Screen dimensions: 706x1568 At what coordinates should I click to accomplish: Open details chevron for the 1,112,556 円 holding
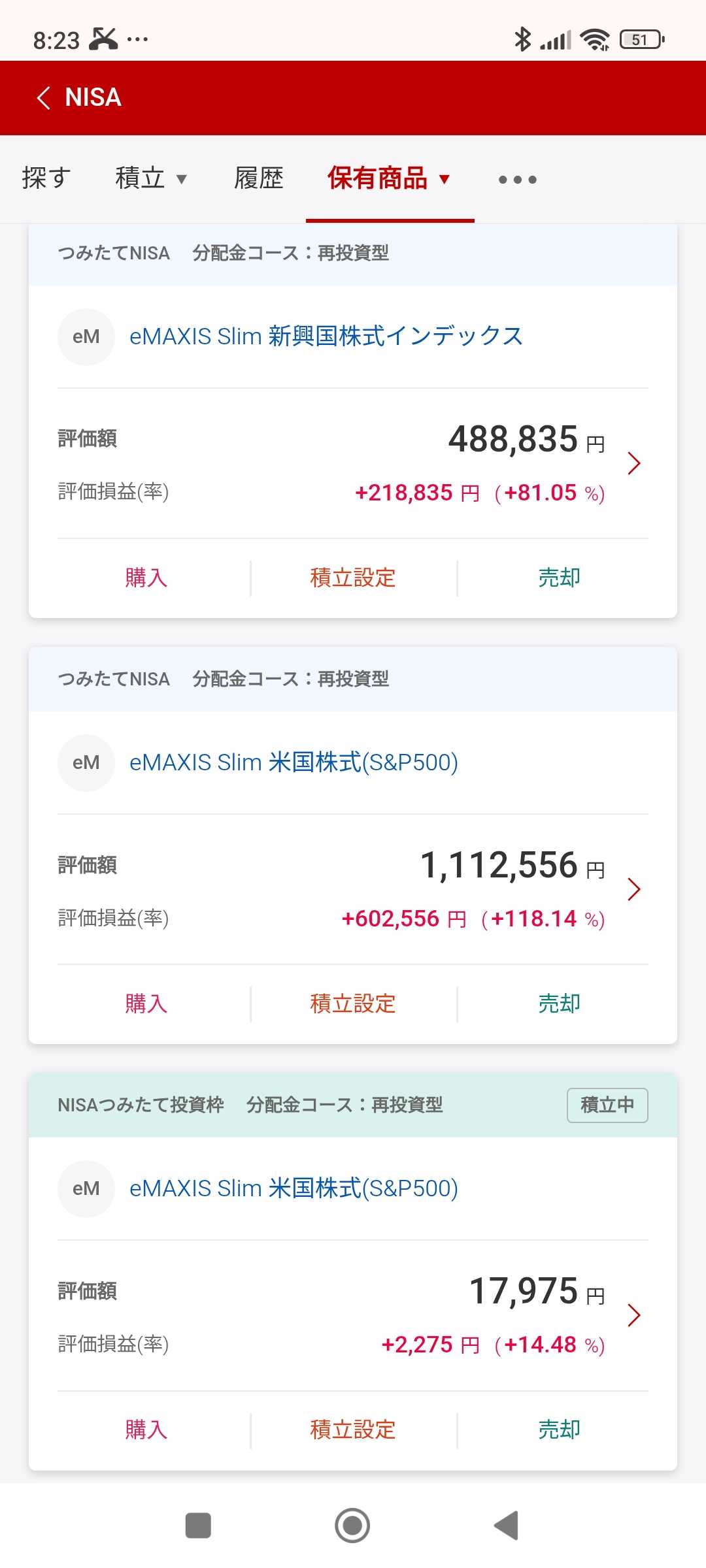[x=633, y=889]
